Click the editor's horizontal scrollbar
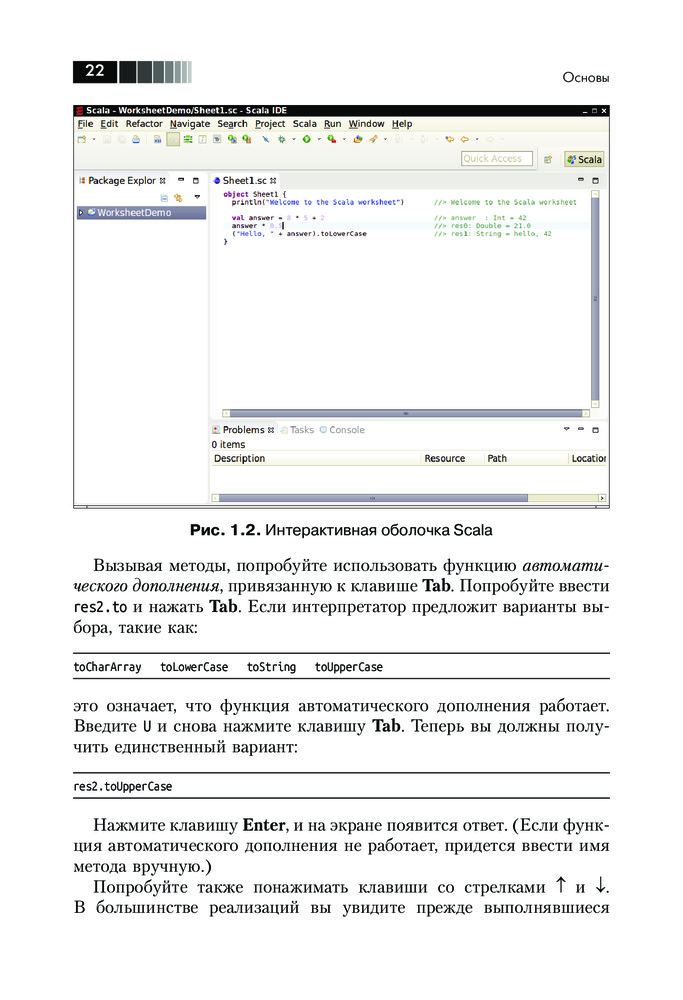The image size is (683, 1000). (x=406, y=413)
